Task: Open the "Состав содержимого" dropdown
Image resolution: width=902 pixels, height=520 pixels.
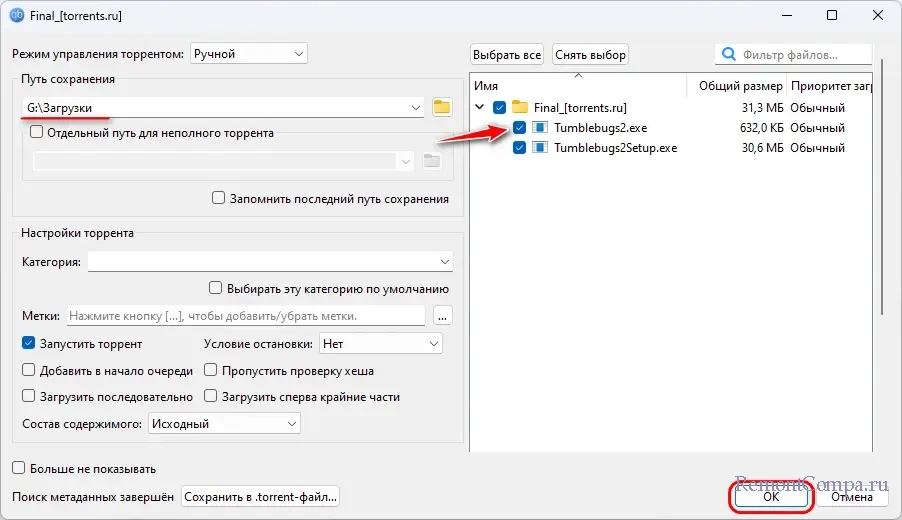Action: click(x=223, y=424)
